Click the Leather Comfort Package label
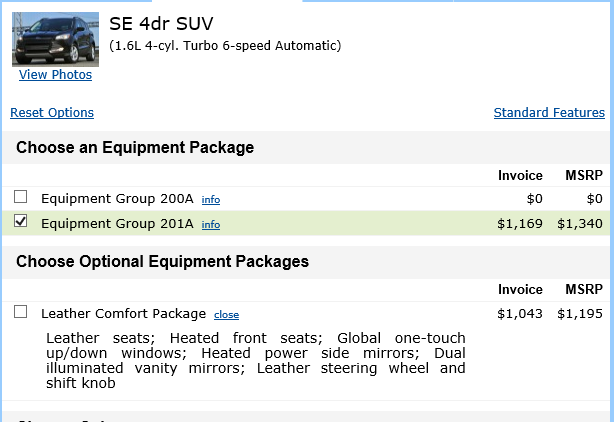614x422 pixels. [123, 314]
